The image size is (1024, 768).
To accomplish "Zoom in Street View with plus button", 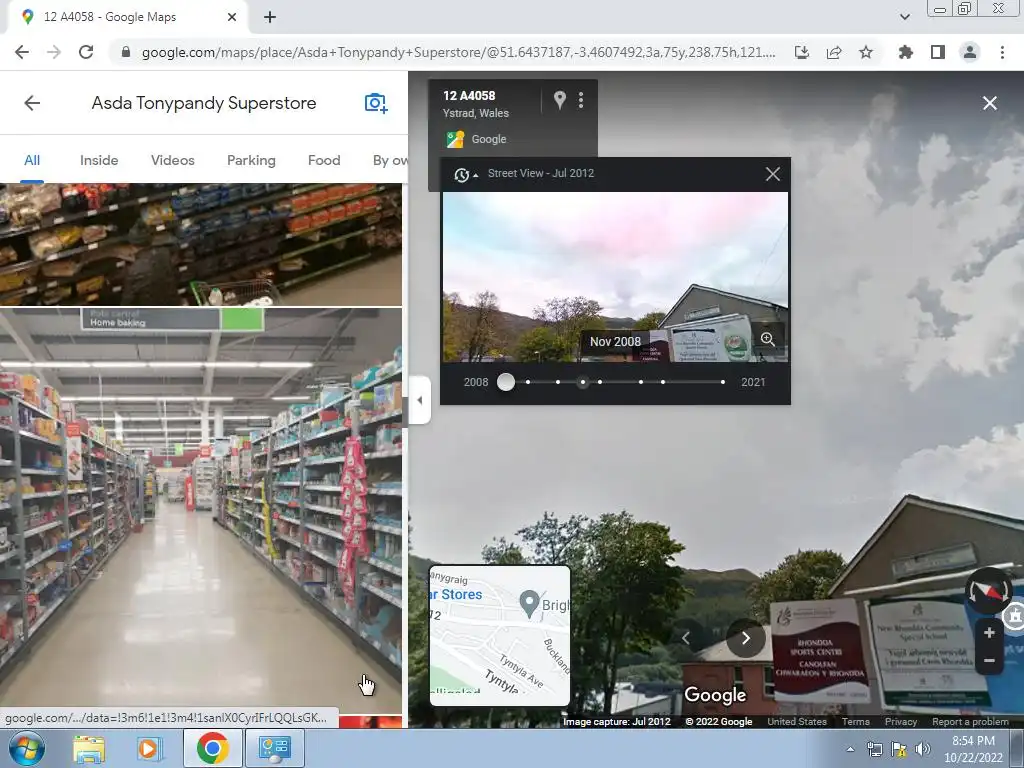I will point(989,632).
